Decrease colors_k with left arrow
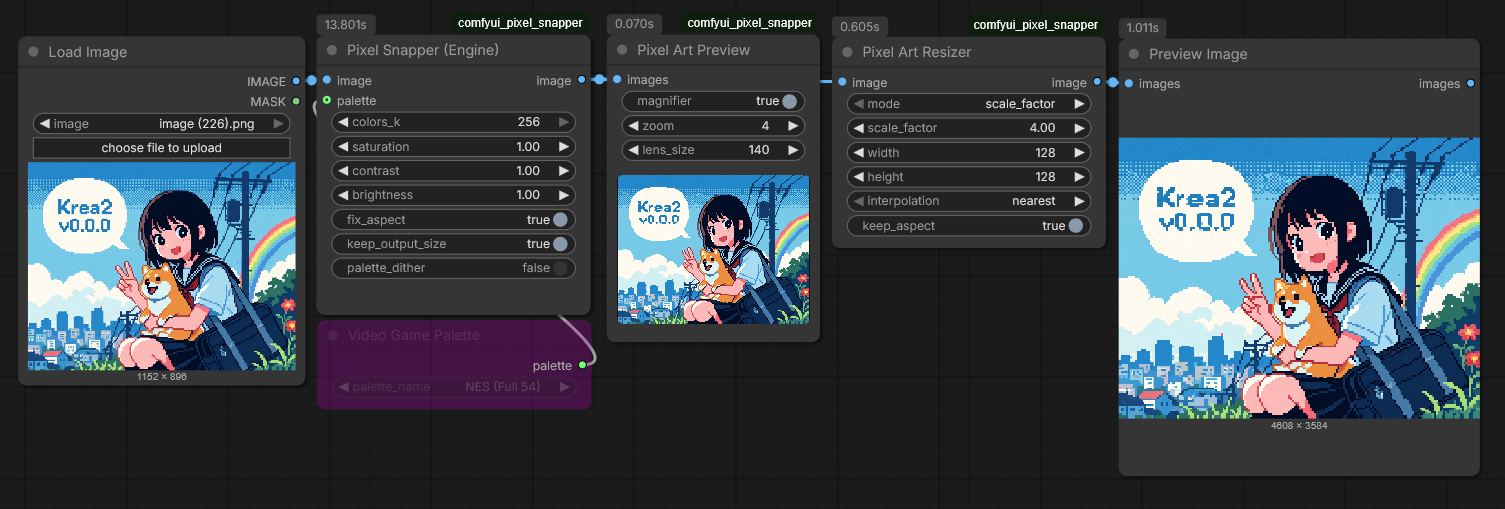Screen dimensions: 1505x509 [343, 122]
